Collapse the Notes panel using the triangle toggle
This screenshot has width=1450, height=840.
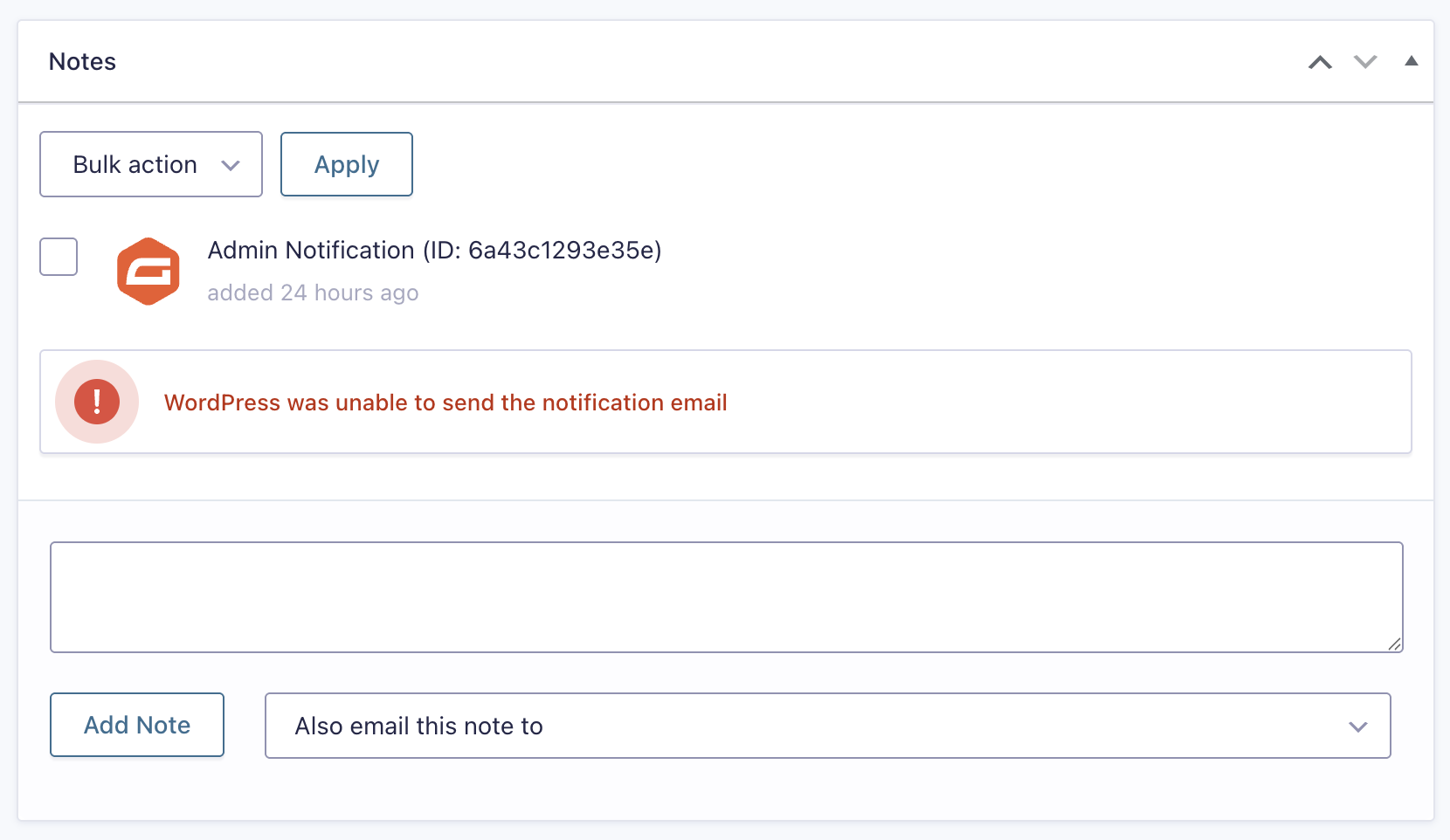click(x=1411, y=61)
